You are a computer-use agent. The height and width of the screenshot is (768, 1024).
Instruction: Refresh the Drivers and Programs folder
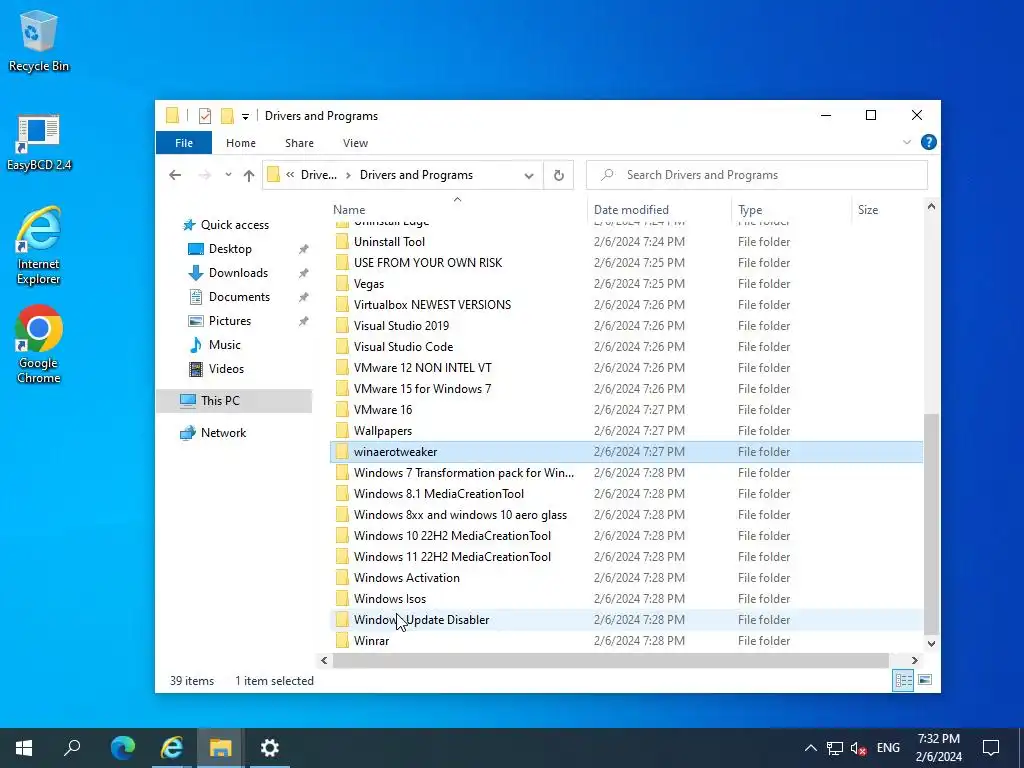point(558,175)
